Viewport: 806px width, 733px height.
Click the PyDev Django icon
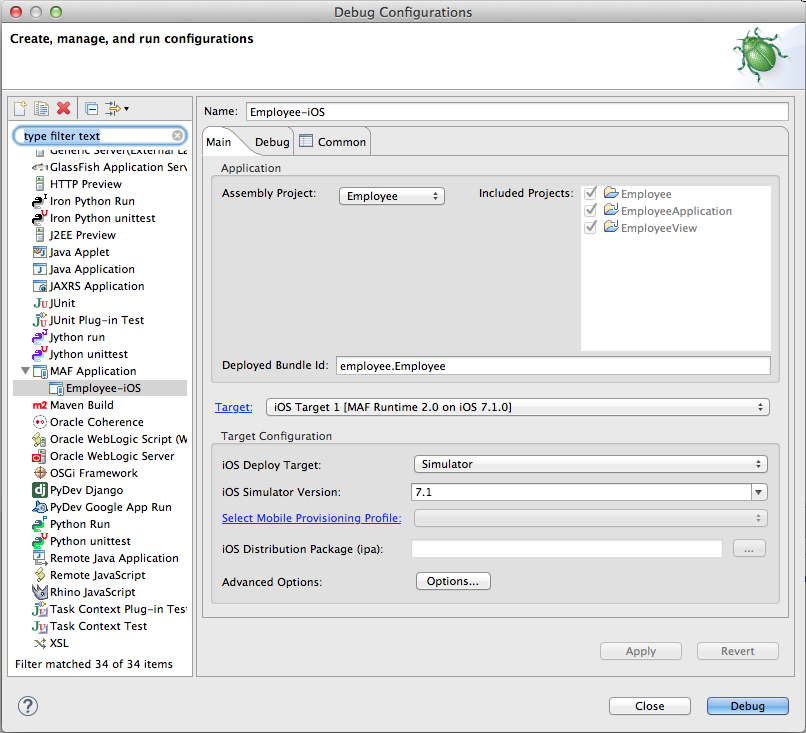40,490
